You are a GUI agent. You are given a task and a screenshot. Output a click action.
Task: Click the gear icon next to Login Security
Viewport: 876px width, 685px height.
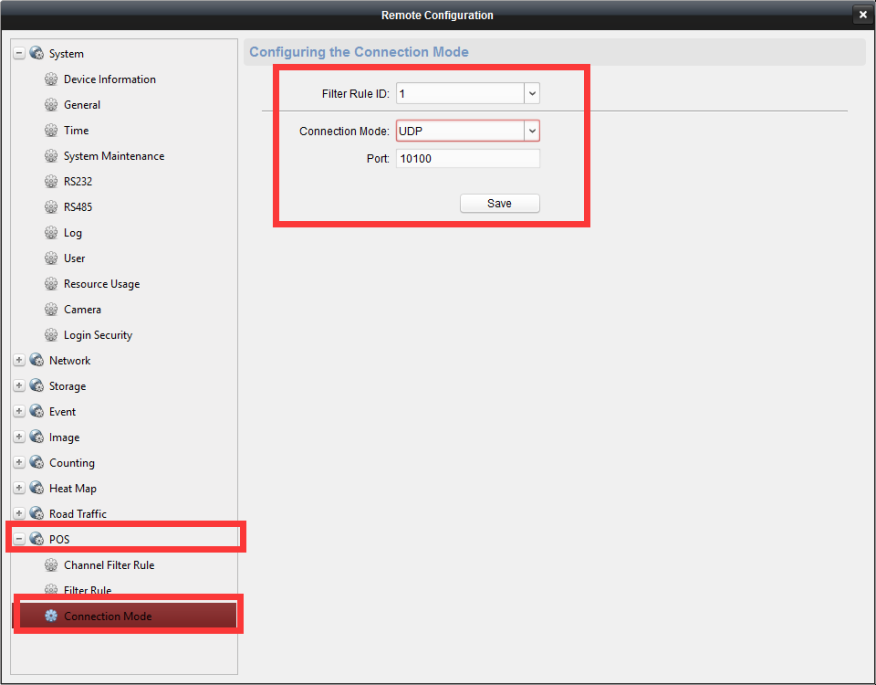[x=52, y=335]
